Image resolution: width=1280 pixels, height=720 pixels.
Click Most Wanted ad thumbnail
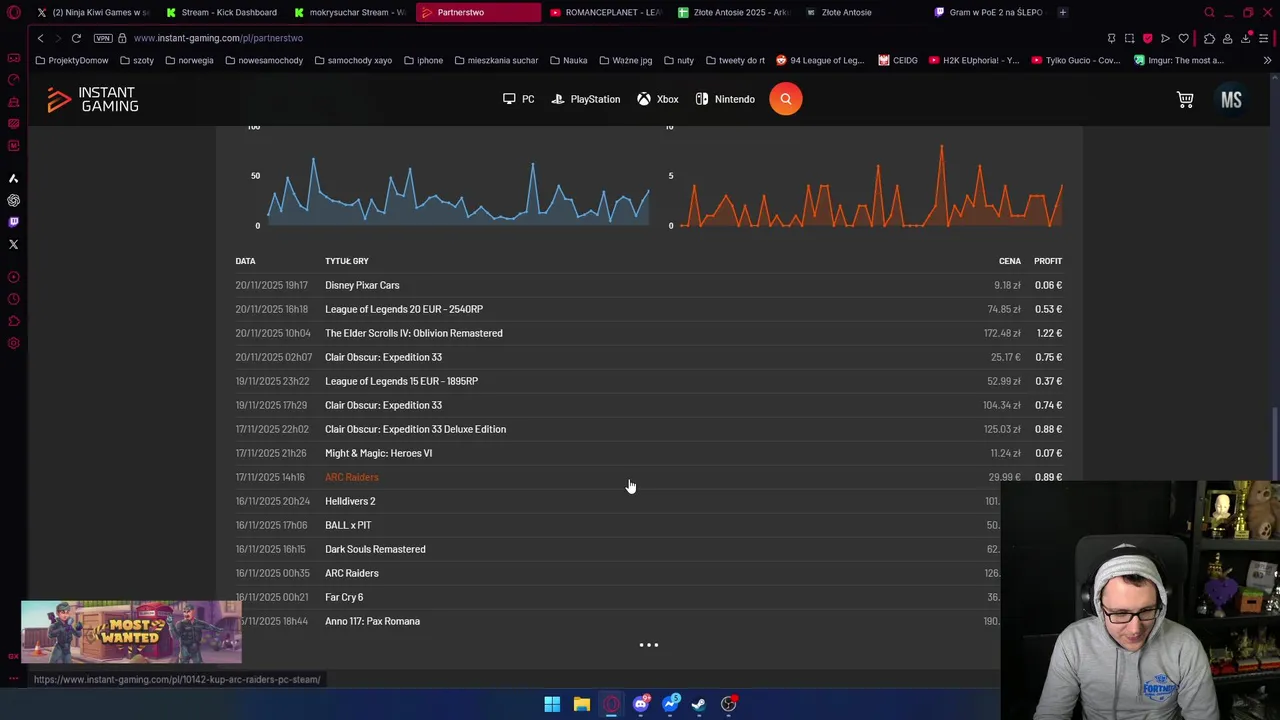[130, 632]
